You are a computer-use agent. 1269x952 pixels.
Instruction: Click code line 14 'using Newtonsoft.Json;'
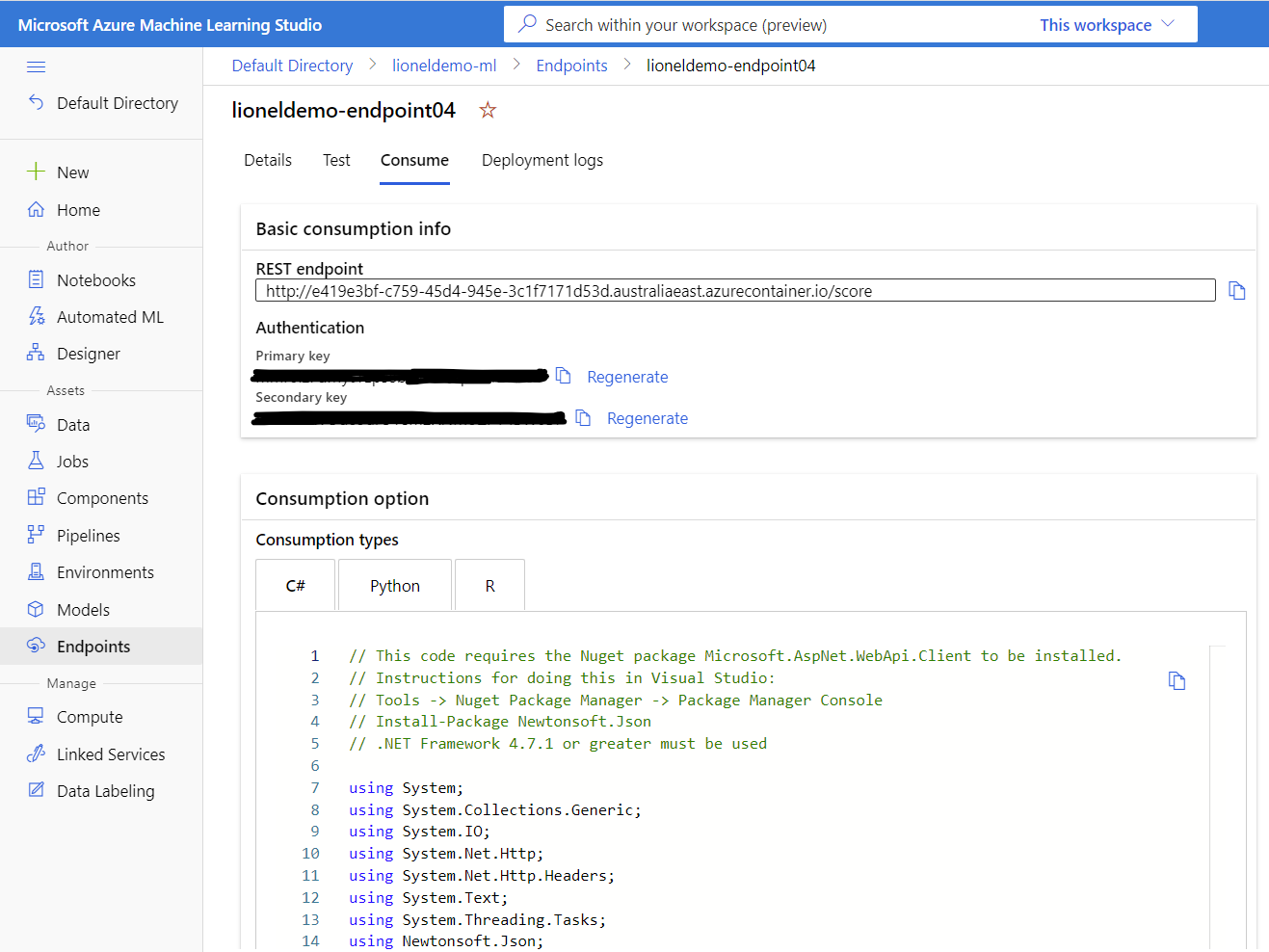coord(446,941)
